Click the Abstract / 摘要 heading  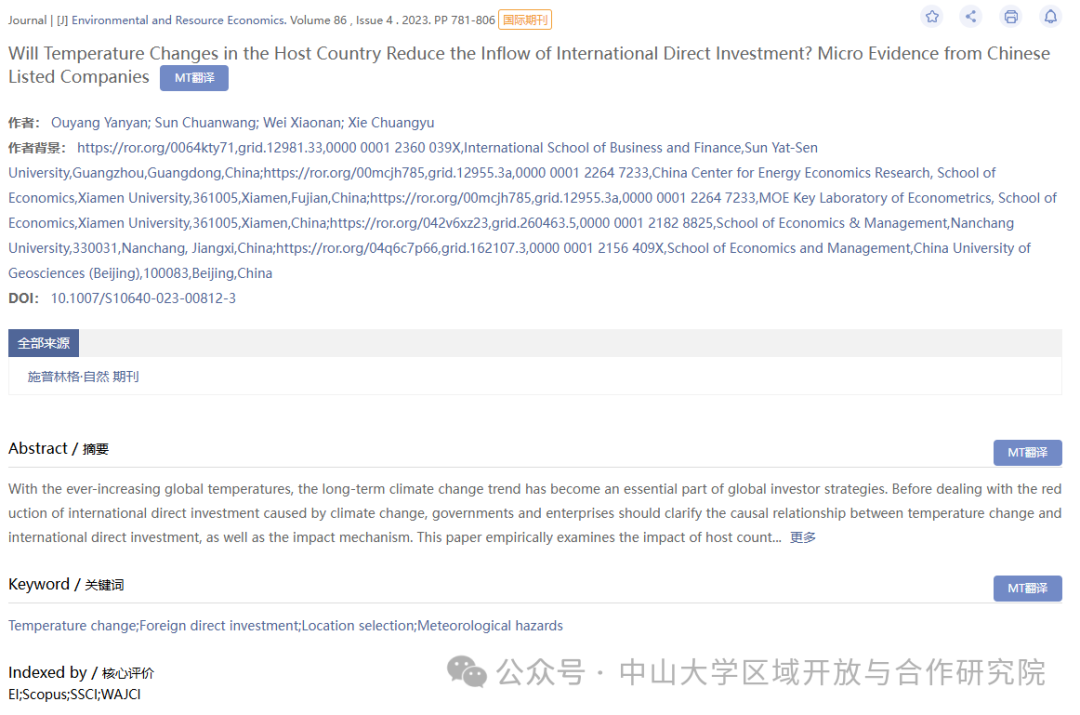point(59,448)
